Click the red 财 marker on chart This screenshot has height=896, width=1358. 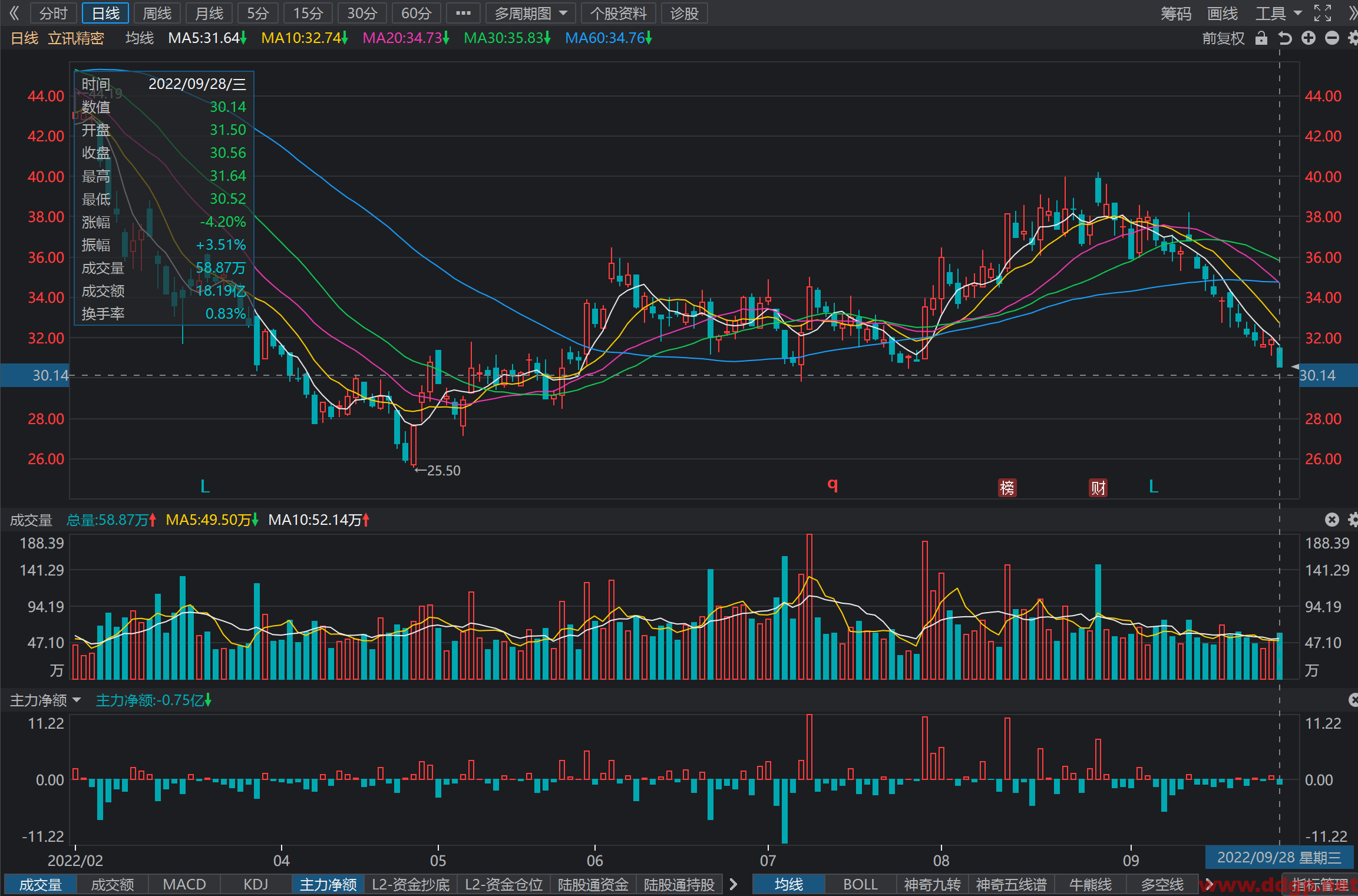point(1098,488)
